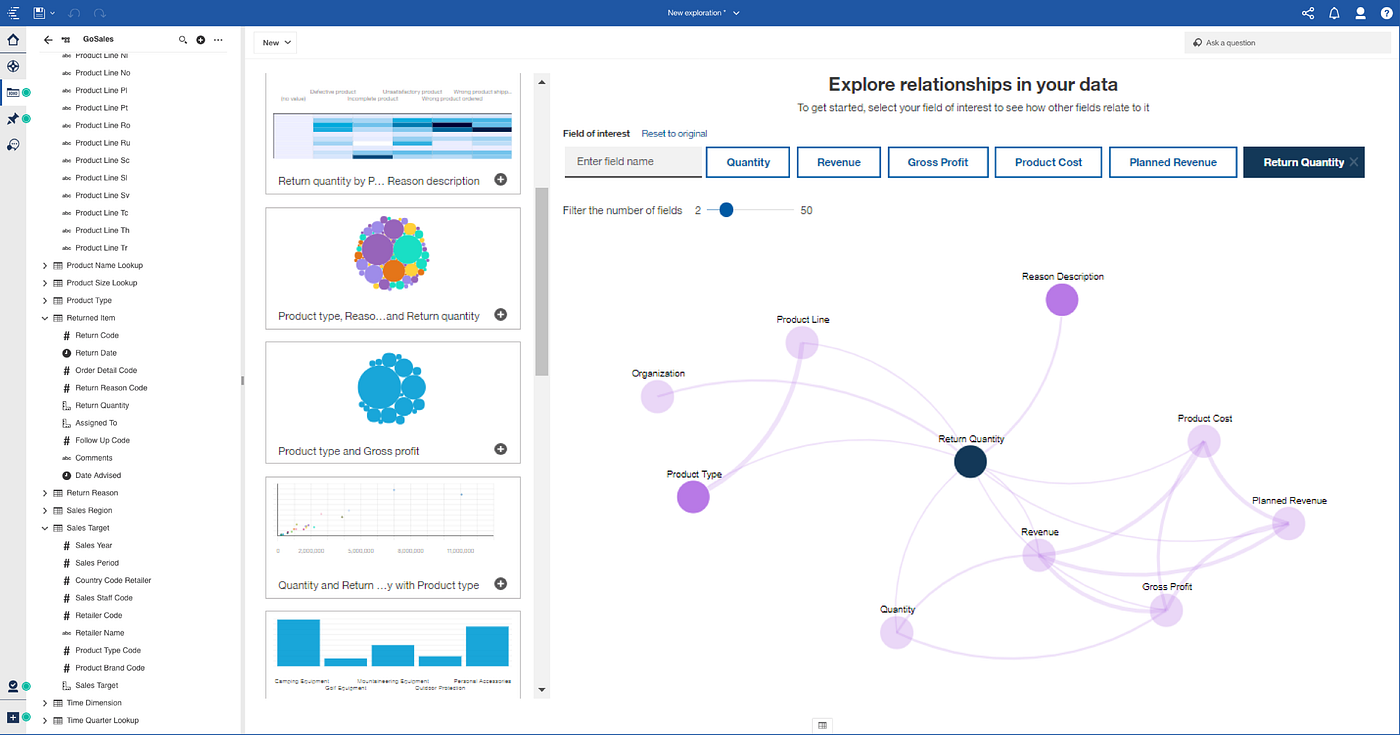Open the GoSales more options menu

pos(216,39)
